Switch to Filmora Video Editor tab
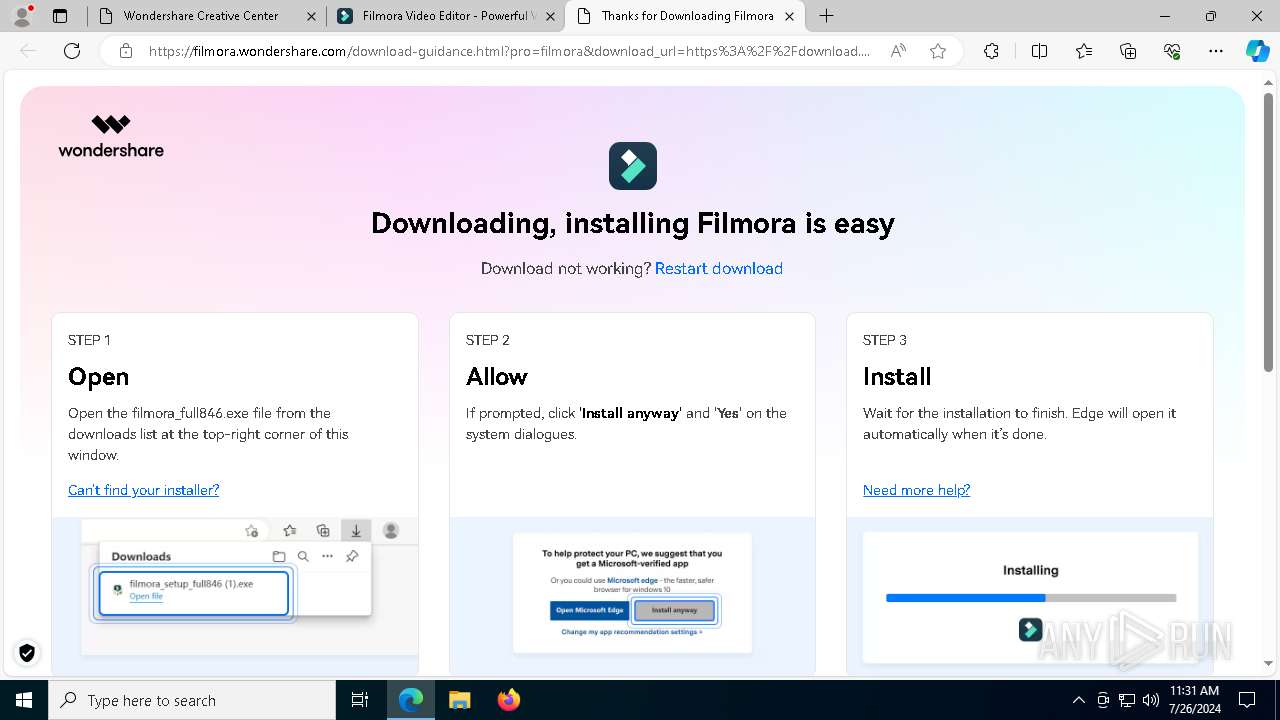Image resolution: width=1280 pixels, height=720 pixels. (445, 16)
